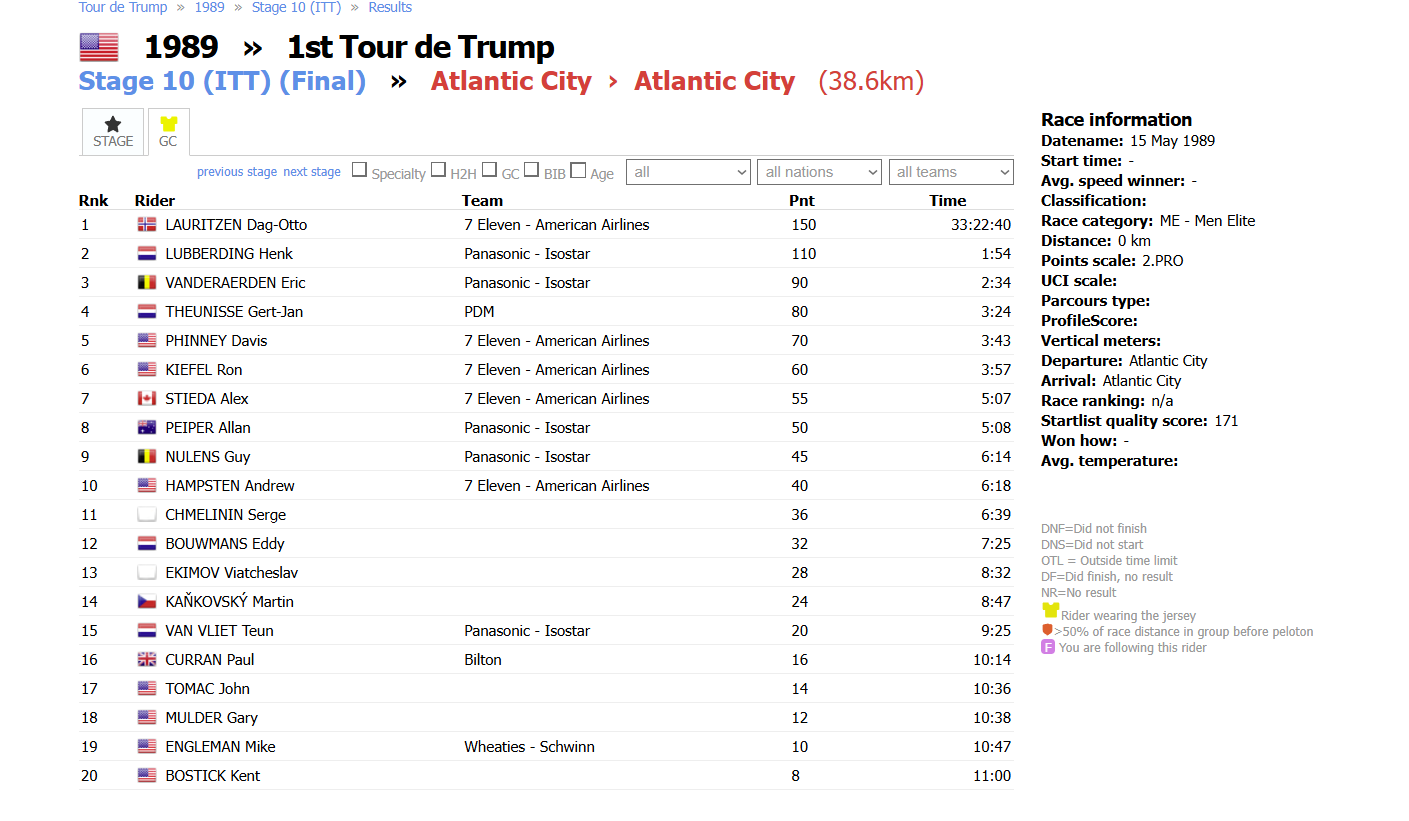
Task: Click British flag next to CURRAN Paul
Action: 147,660
